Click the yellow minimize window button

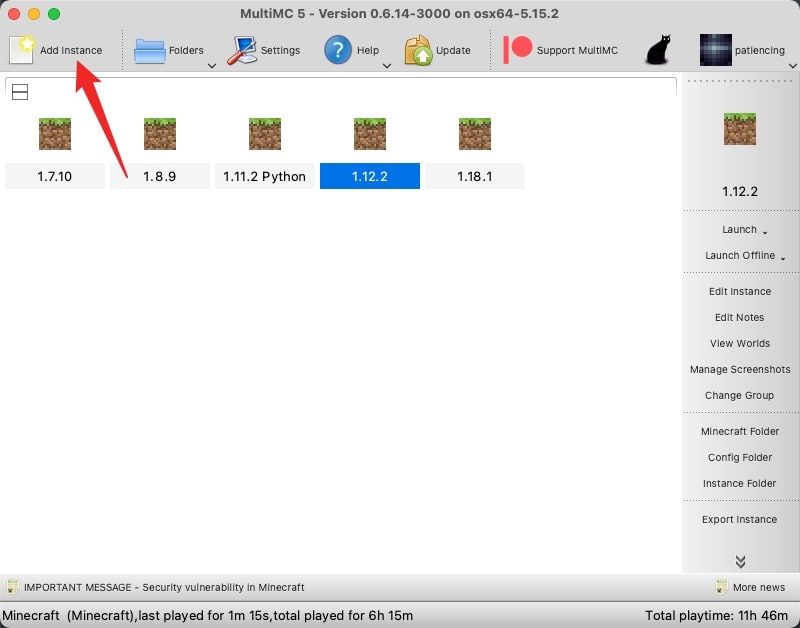34,14
